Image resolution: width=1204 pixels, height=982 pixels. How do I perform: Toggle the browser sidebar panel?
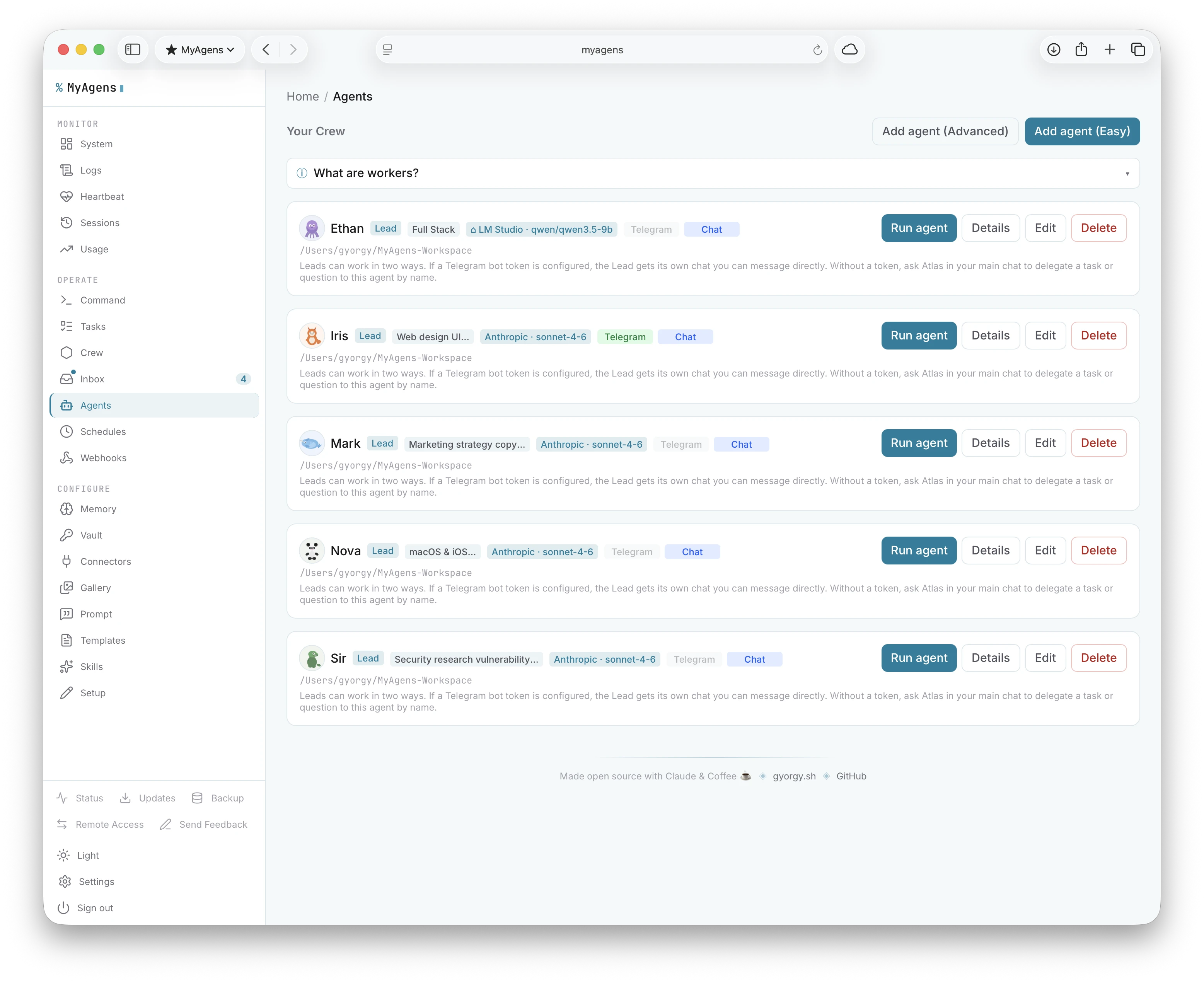[132, 49]
